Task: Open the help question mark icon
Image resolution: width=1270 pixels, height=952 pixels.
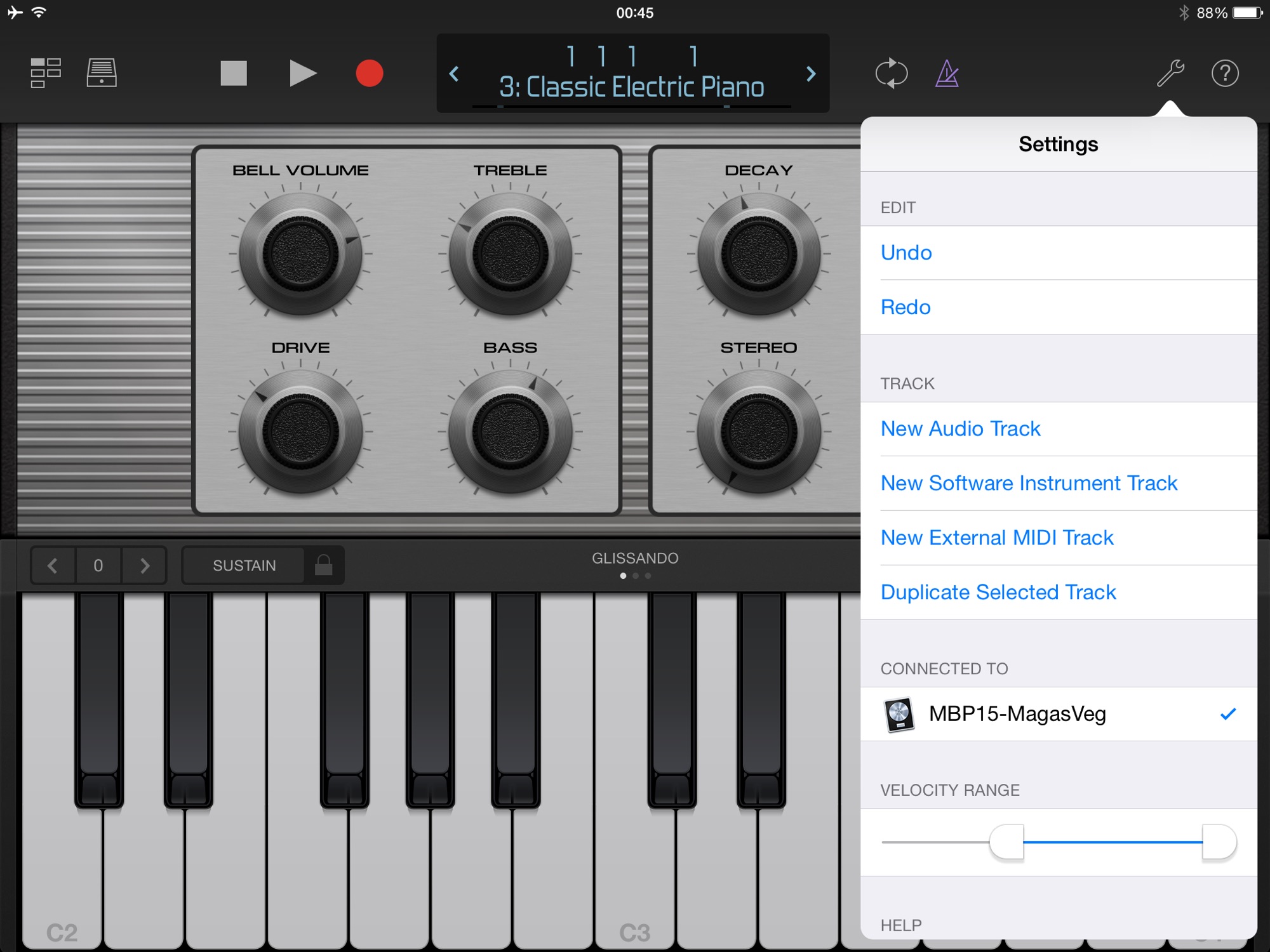Action: 1225,73
